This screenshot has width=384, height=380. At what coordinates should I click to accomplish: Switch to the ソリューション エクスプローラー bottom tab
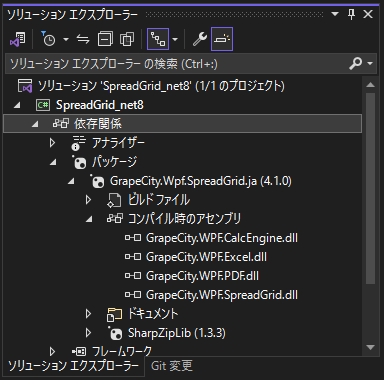point(73,366)
